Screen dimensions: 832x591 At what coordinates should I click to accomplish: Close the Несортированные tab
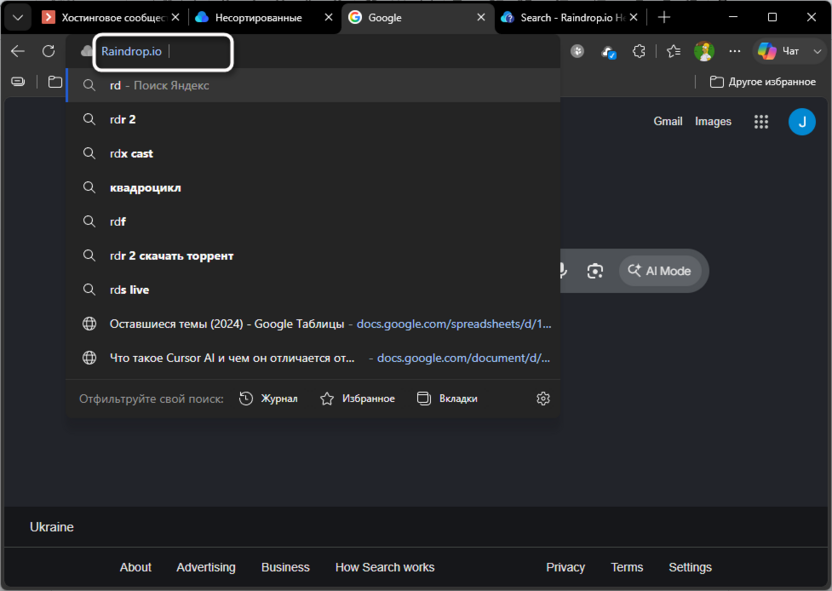point(328,18)
